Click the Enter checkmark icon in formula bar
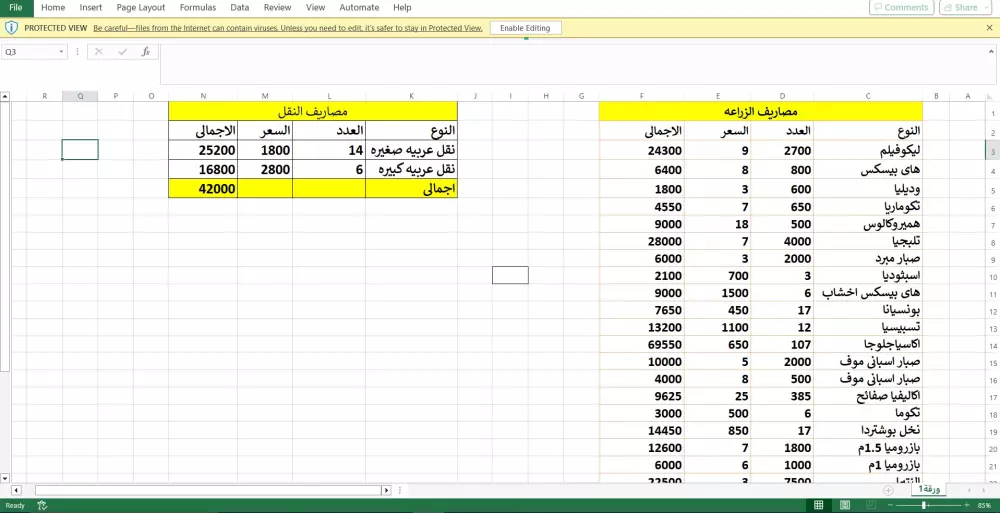The height and width of the screenshot is (513, 1000). point(122,52)
